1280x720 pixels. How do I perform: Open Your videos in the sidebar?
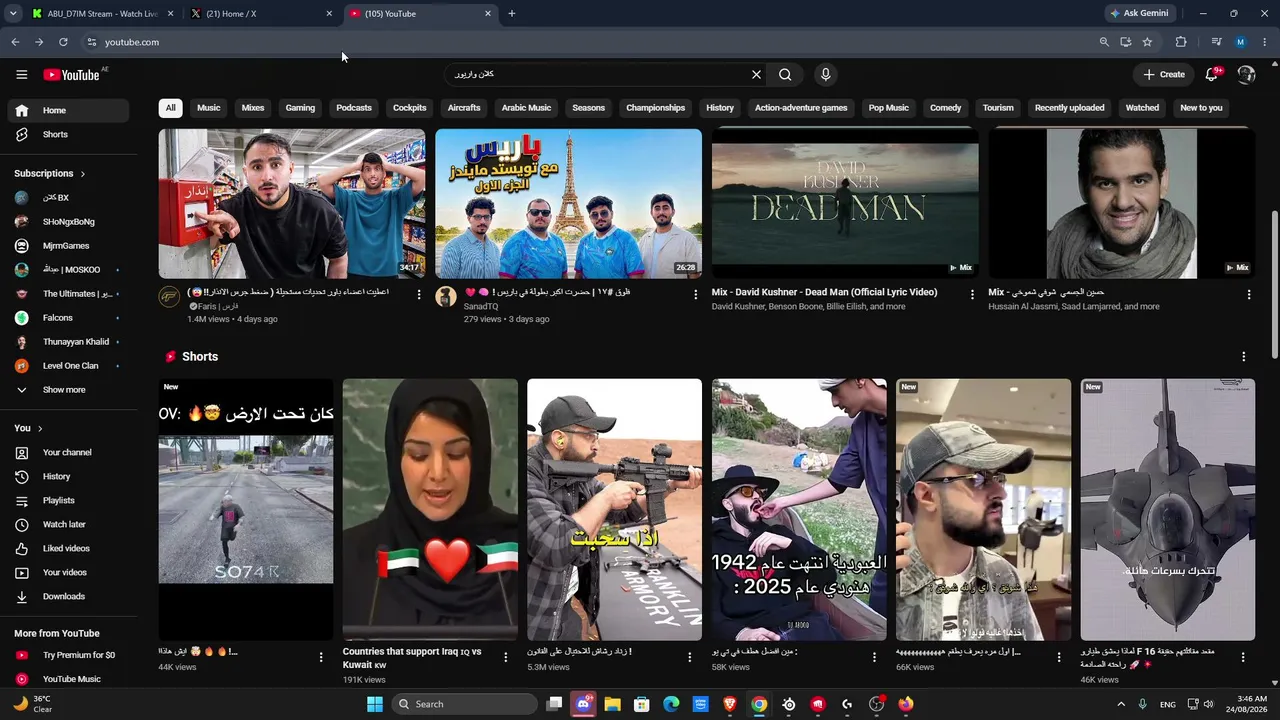click(68, 572)
